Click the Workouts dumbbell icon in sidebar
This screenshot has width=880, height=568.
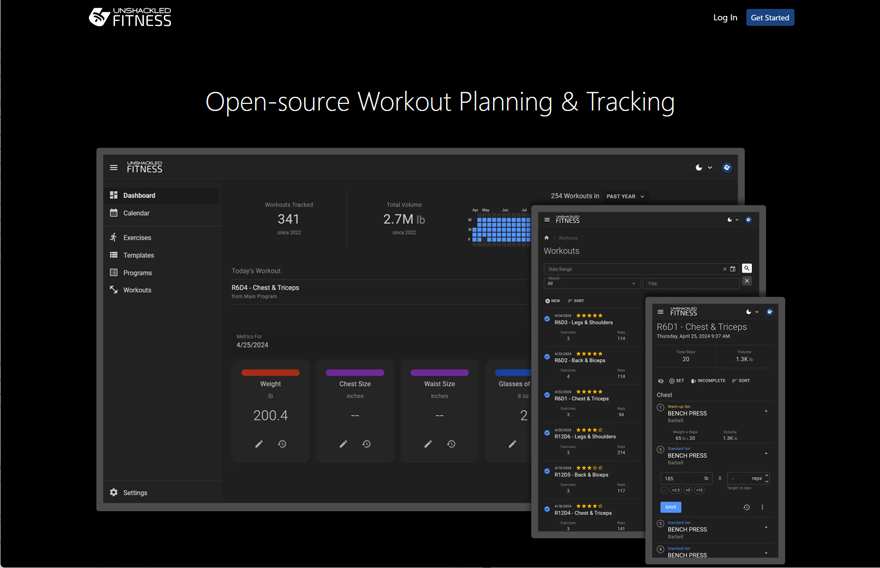coord(113,290)
